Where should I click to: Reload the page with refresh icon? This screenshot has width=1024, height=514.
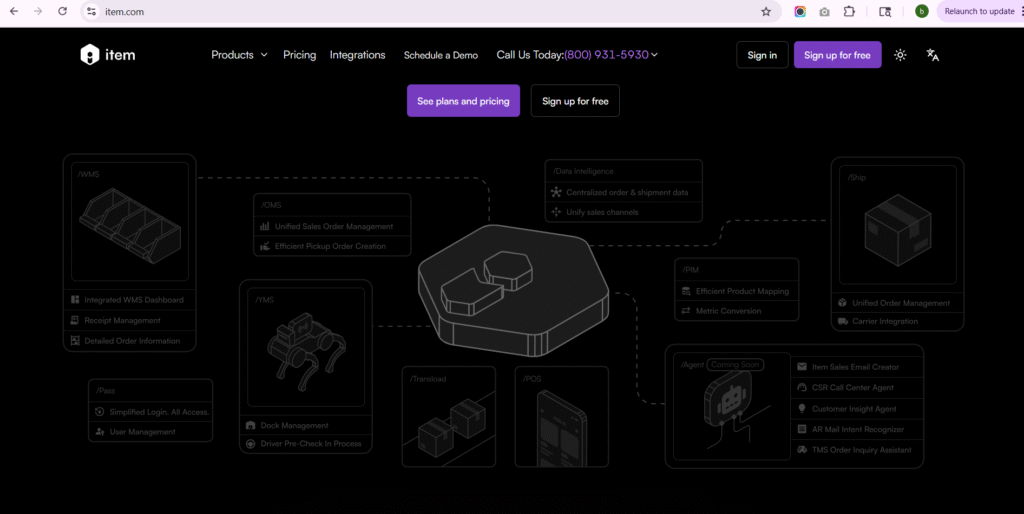pos(62,11)
